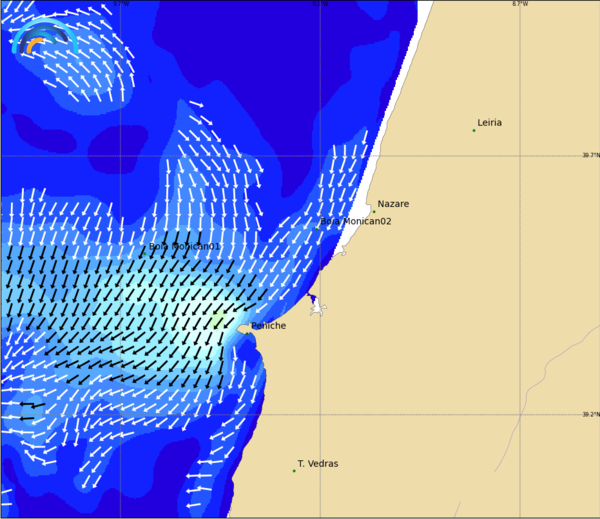Click the Boia Monican02 buoy marker

point(317,228)
